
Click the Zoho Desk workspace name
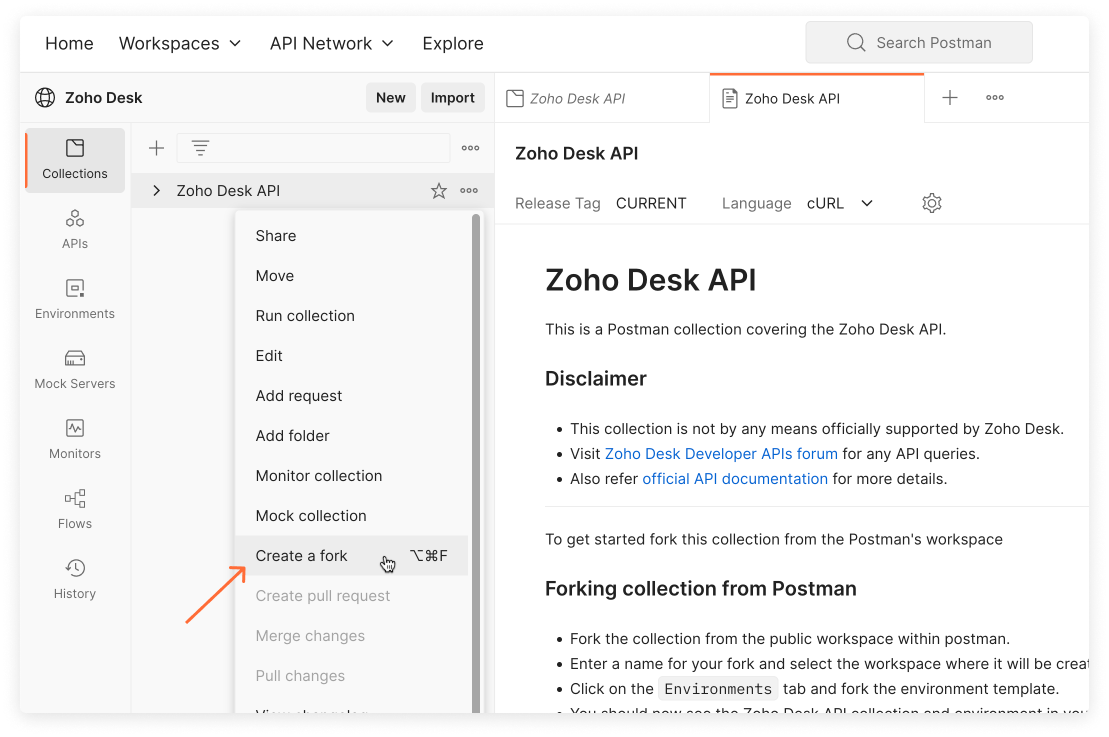104,98
